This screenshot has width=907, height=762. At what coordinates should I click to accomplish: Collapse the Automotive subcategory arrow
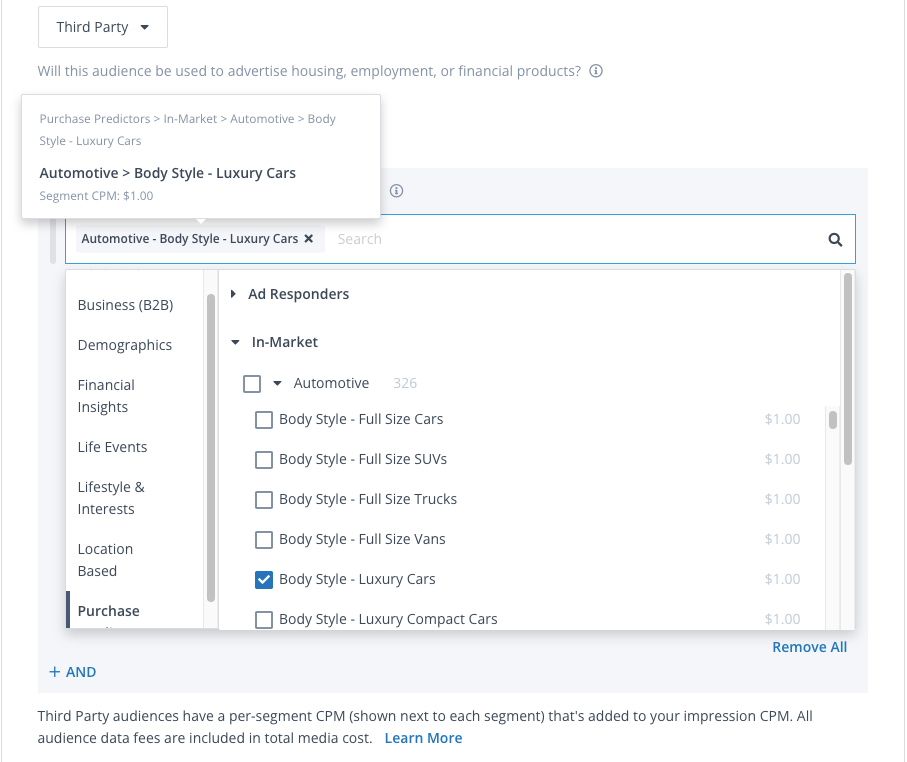[x=278, y=383]
